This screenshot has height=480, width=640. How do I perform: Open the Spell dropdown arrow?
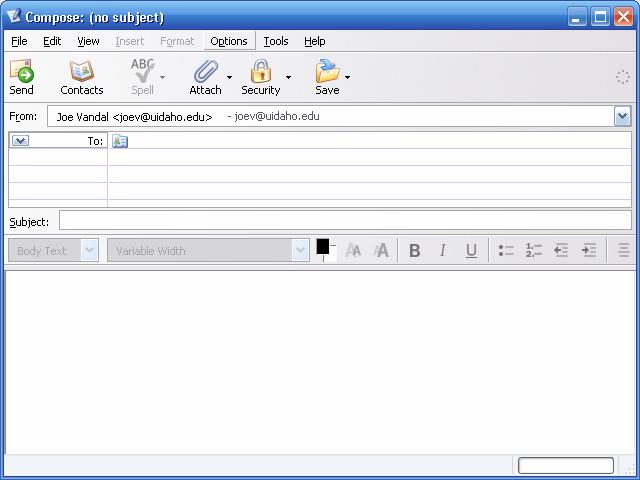pyautogui.click(x=162, y=77)
